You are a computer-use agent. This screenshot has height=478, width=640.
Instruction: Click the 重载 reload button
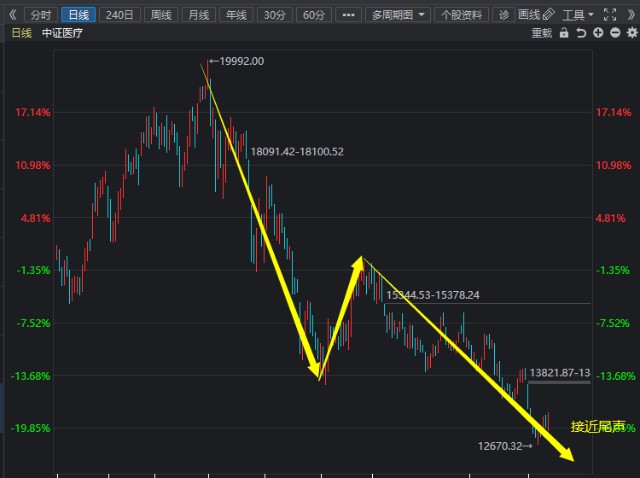pos(541,33)
